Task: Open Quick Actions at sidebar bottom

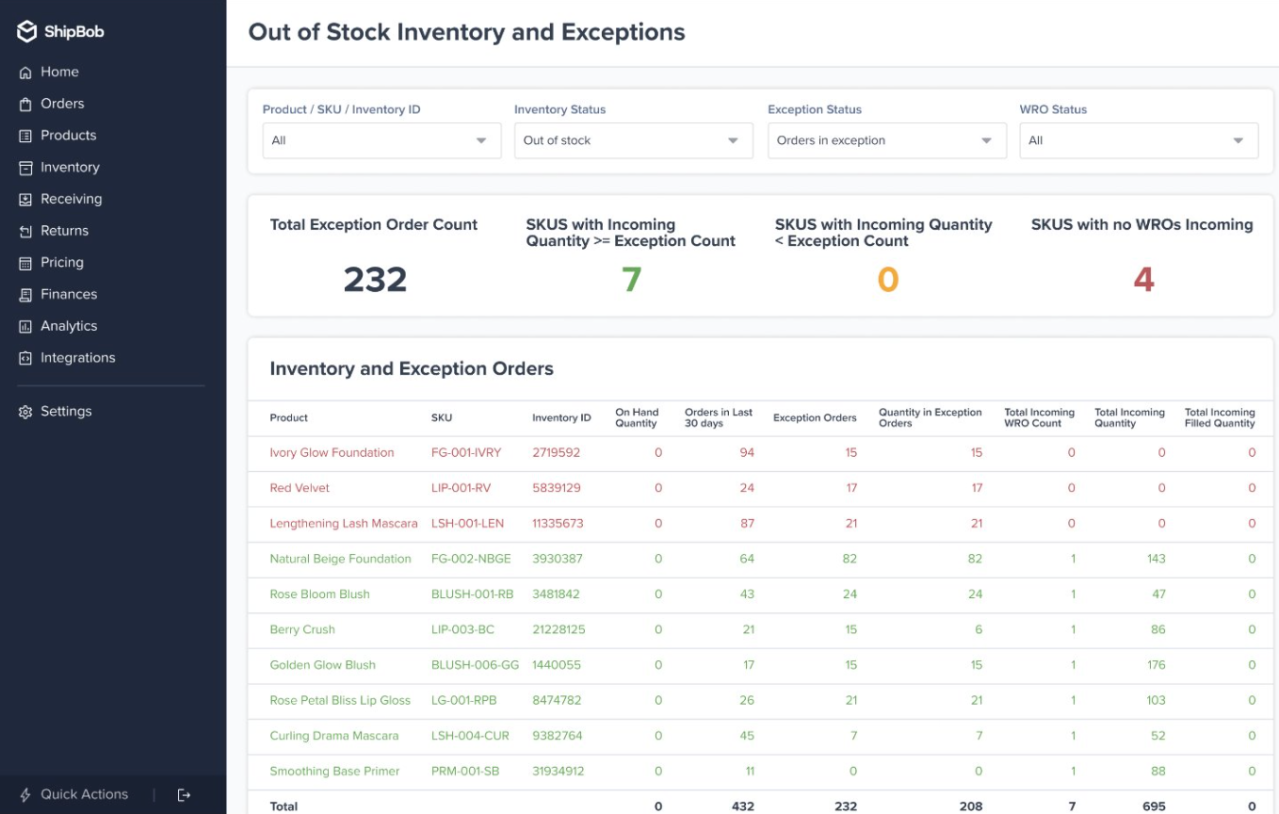Action: click(84, 795)
